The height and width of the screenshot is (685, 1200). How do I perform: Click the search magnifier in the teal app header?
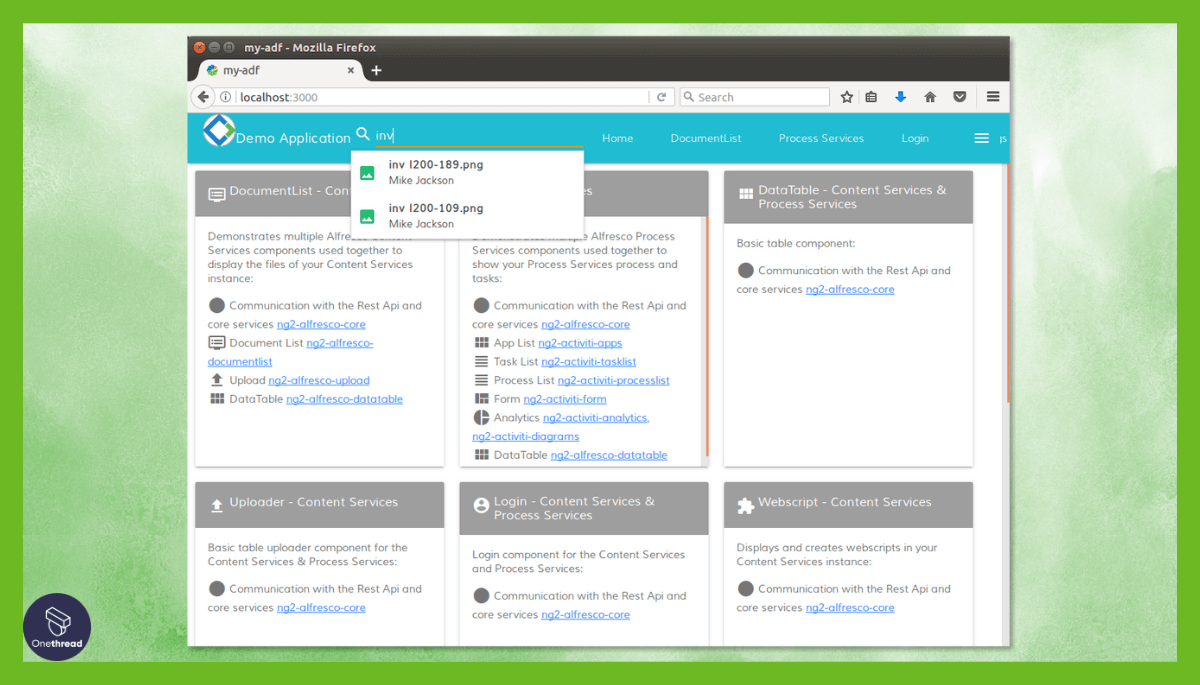click(x=361, y=133)
